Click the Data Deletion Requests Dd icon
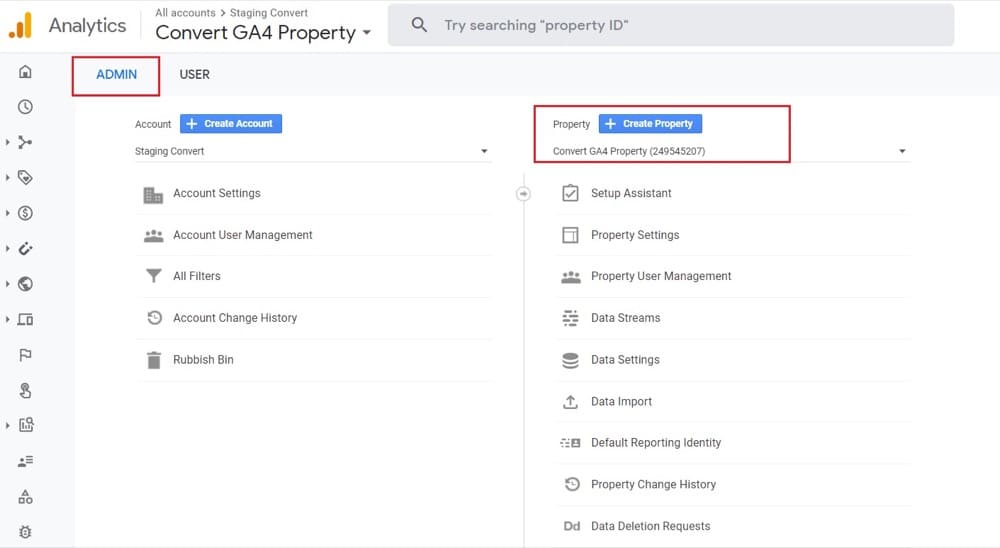This screenshot has height=548, width=1000. pyautogui.click(x=571, y=526)
